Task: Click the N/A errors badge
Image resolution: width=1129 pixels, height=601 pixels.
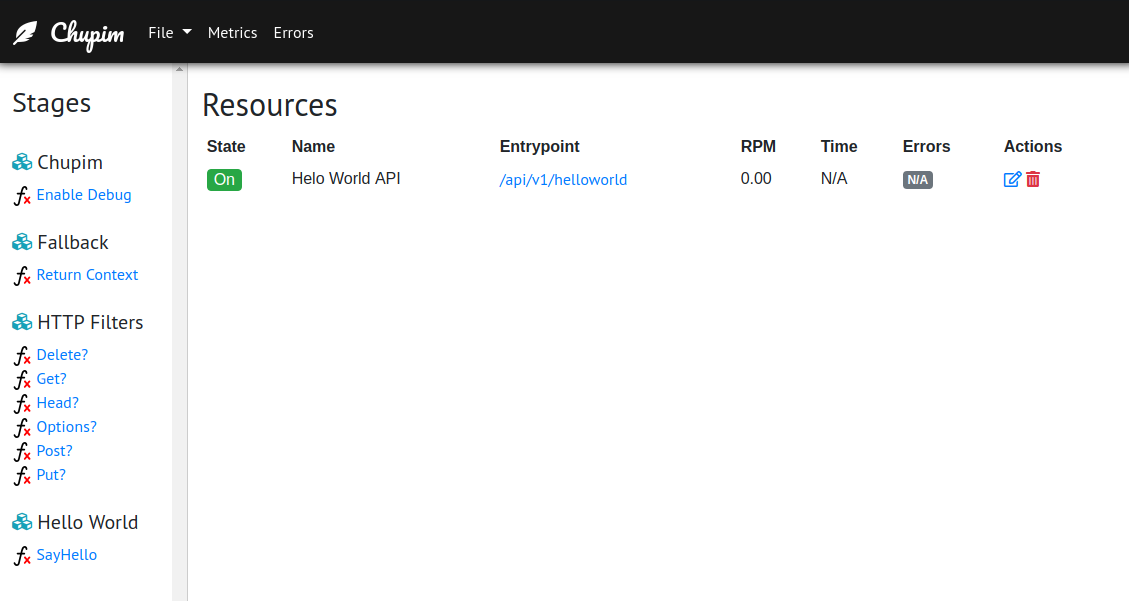Action: (917, 180)
